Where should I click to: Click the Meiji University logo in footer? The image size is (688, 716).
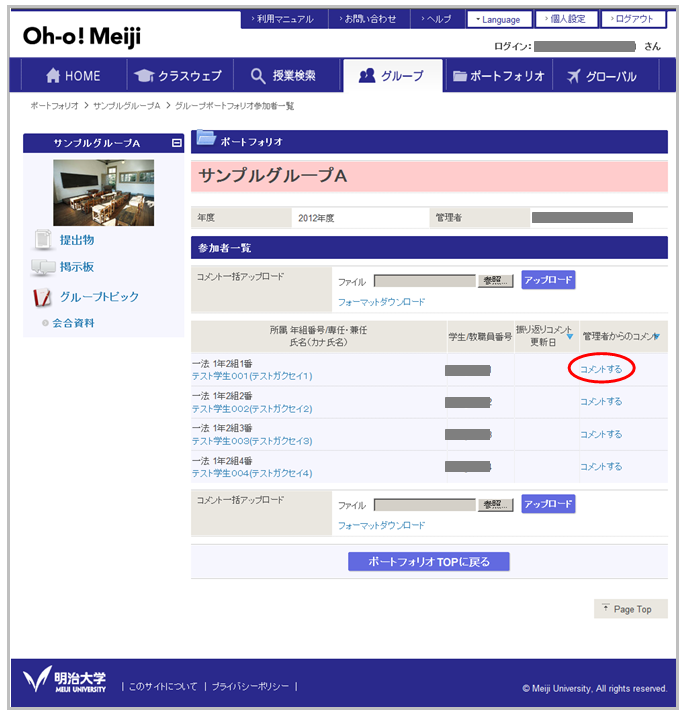[64, 679]
